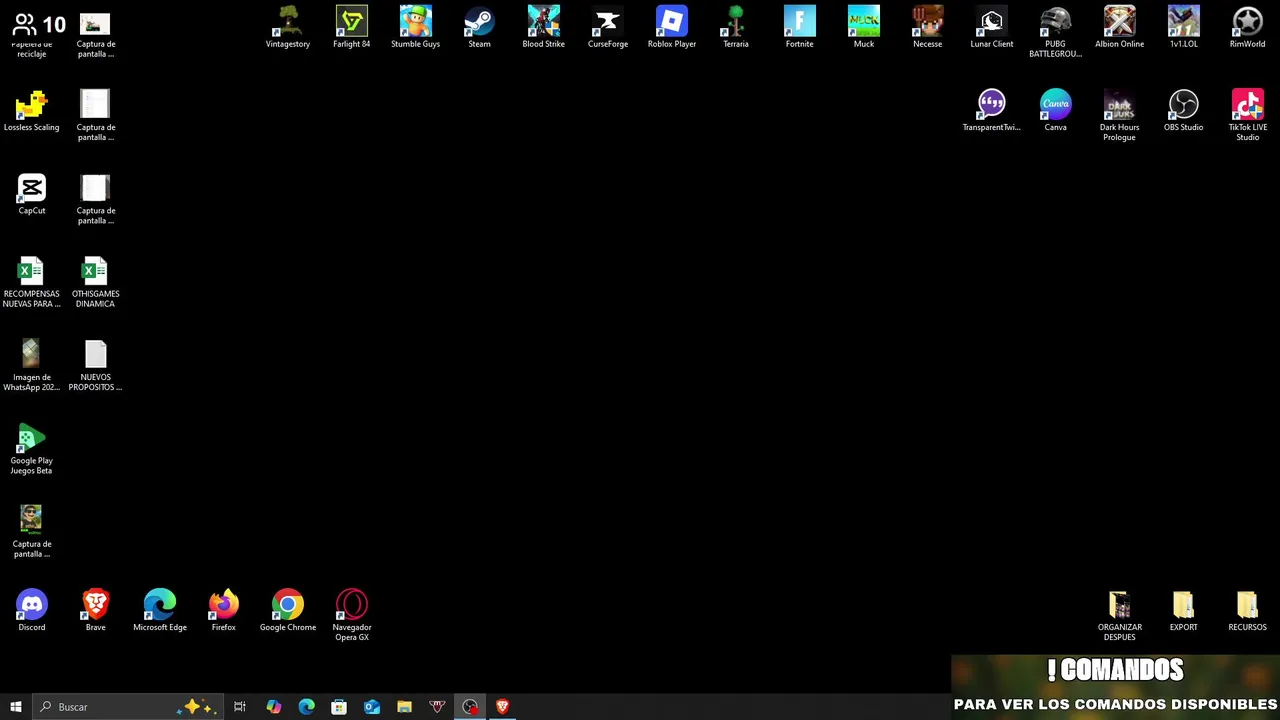Open the Windows Start menu
Screen dimensions: 1280x720
(x=16, y=707)
